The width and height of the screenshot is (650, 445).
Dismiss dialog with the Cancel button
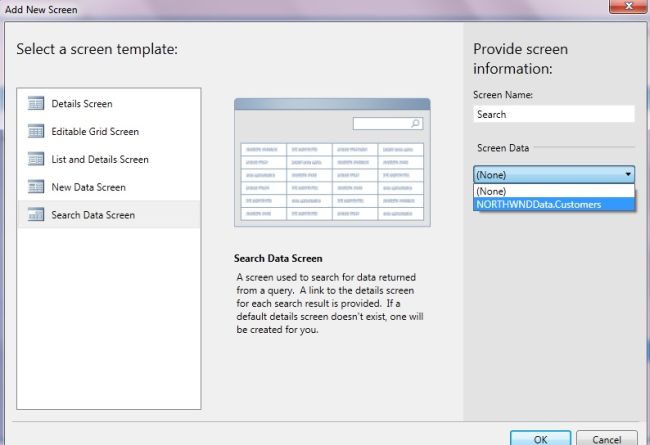point(607,439)
